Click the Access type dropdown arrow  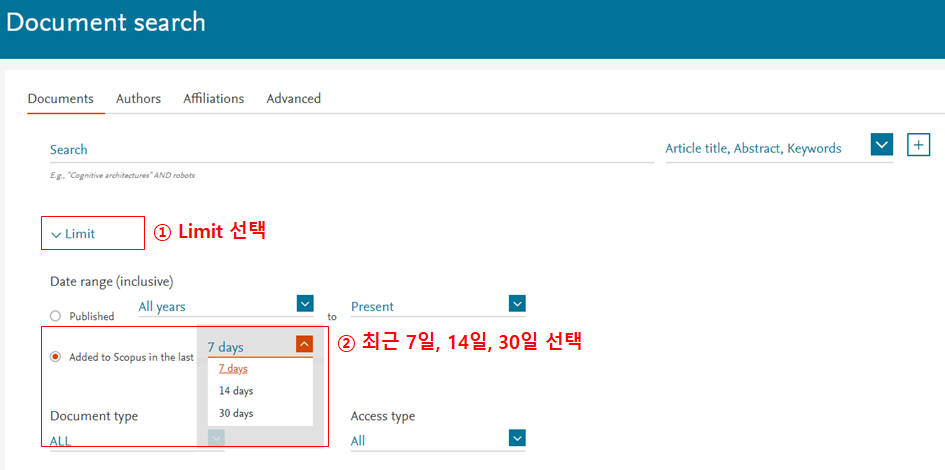[x=517, y=438]
